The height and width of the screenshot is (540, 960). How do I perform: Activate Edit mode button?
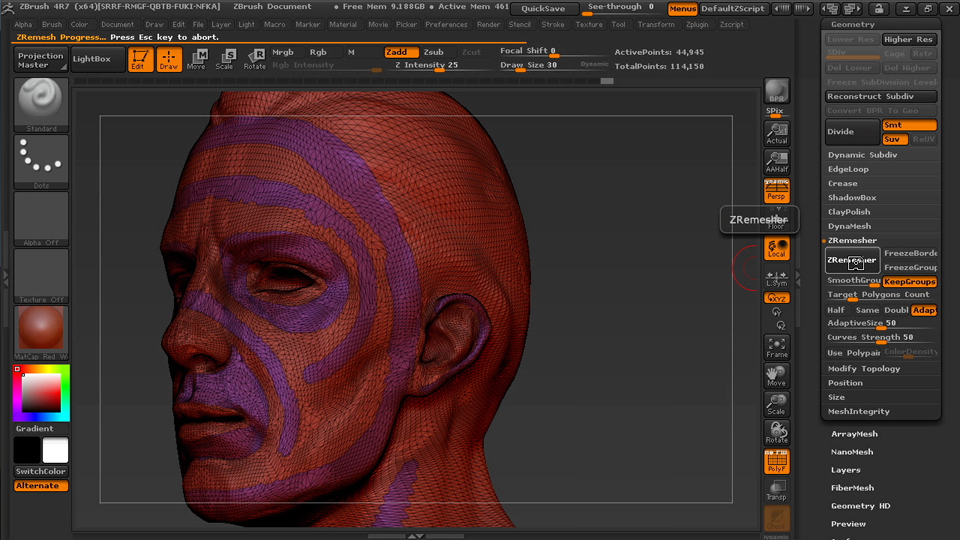click(x=141, y=60)
